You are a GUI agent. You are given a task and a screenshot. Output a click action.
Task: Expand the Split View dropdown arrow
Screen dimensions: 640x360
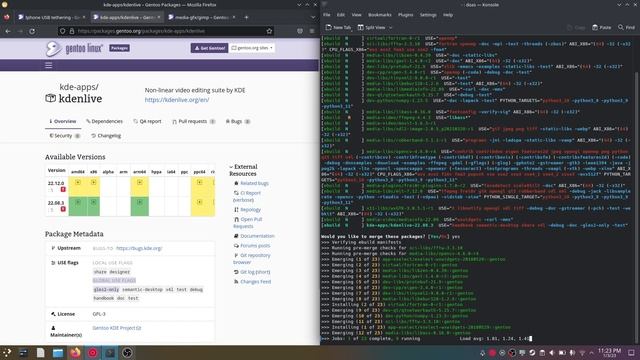coord(391,27)
